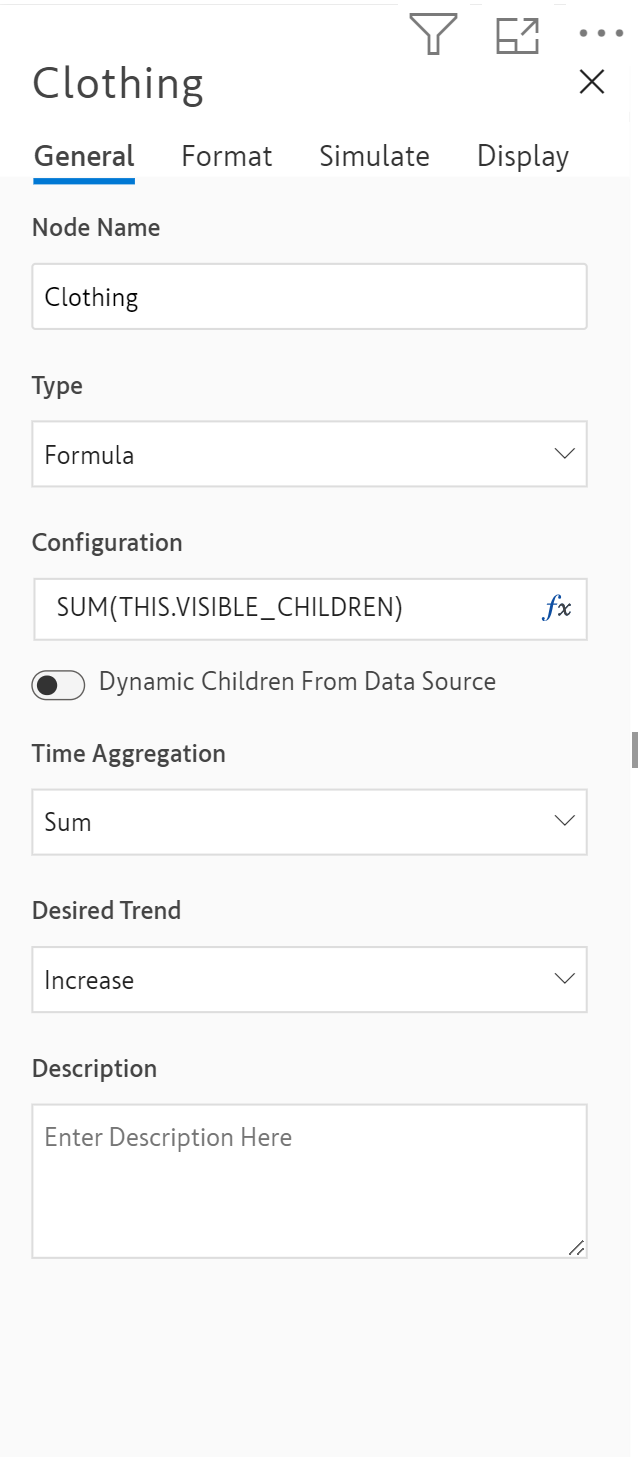
Task: Click the Desired Trend chevron arrow
Action: pos(564,979)
